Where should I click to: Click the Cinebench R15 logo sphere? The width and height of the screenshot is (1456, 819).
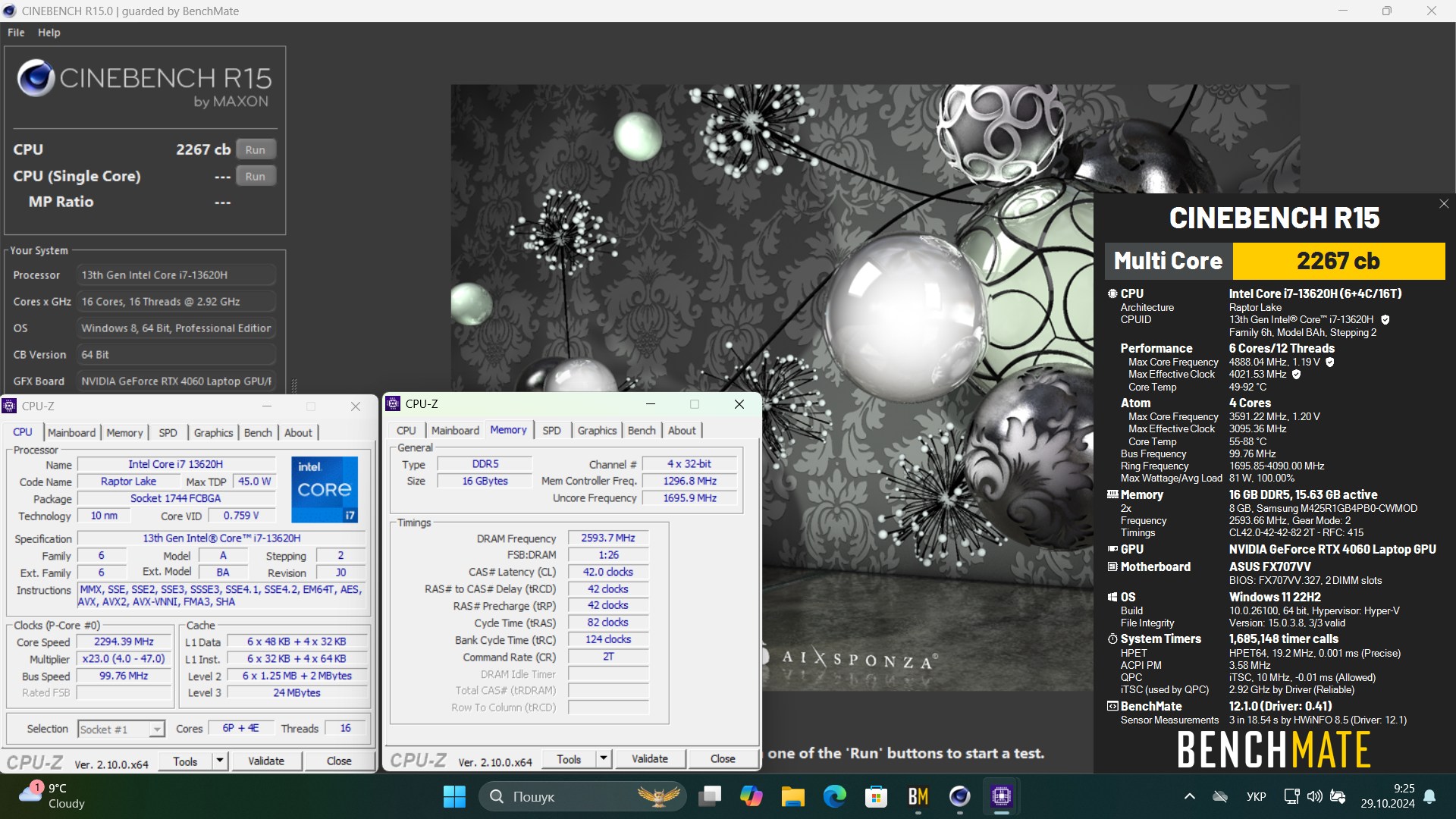pos(35,77)
